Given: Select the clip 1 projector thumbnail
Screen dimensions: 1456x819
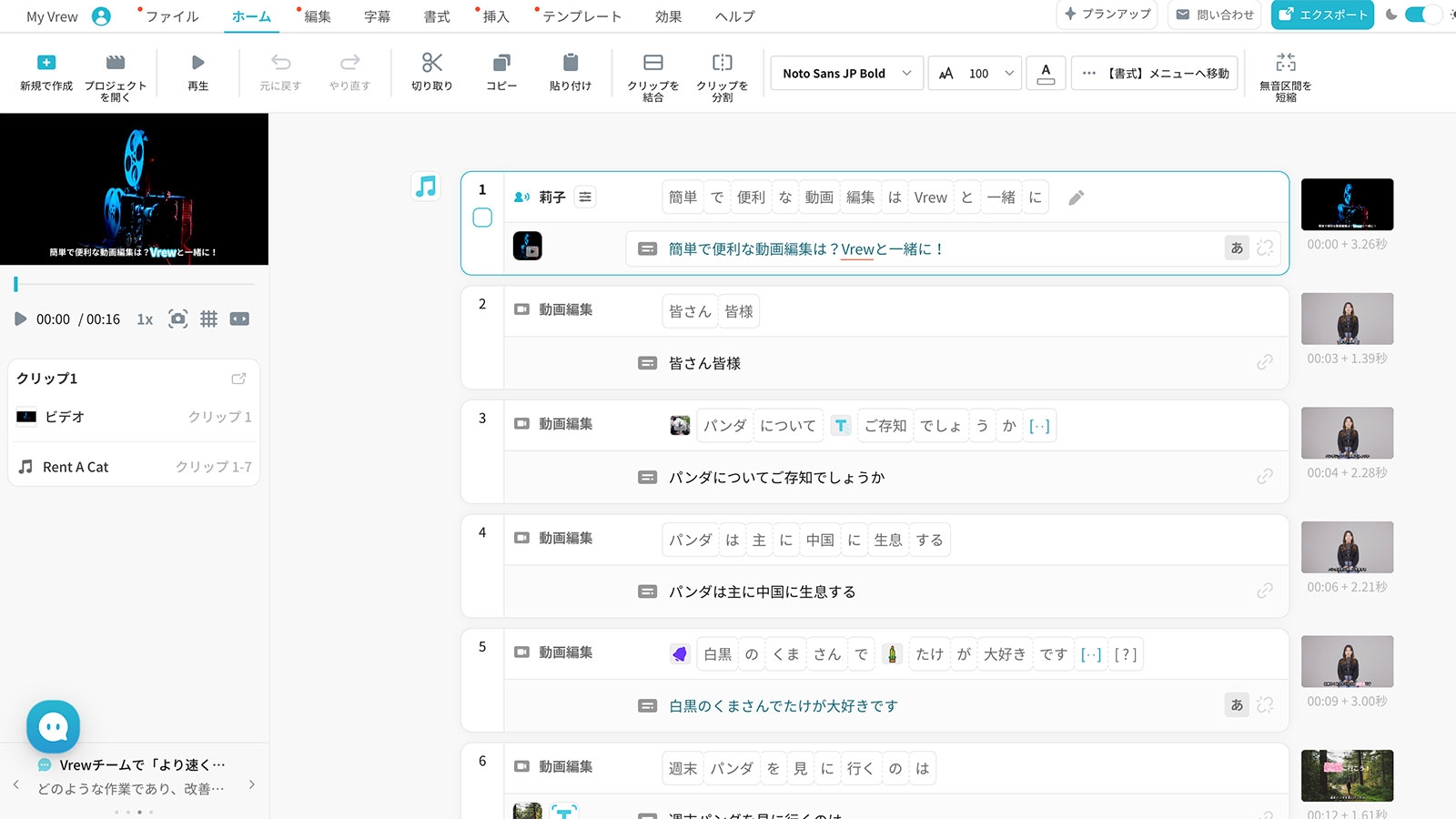Looking at the screenshot, I should click(1347, 204).
